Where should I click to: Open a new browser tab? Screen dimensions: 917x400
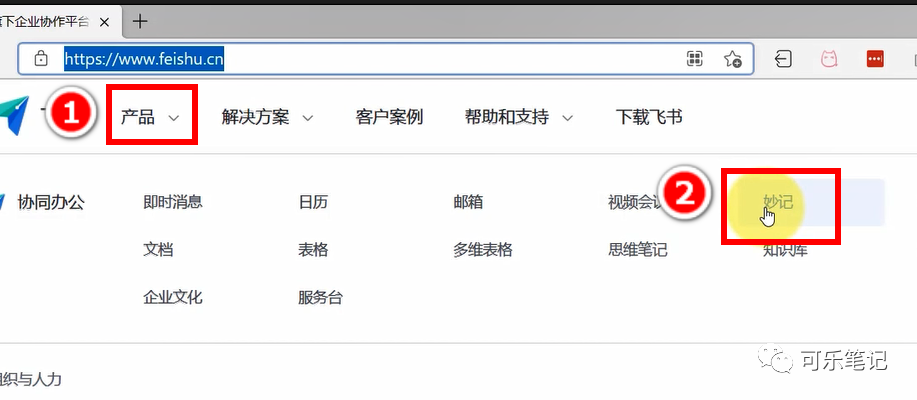pos(140,22)
